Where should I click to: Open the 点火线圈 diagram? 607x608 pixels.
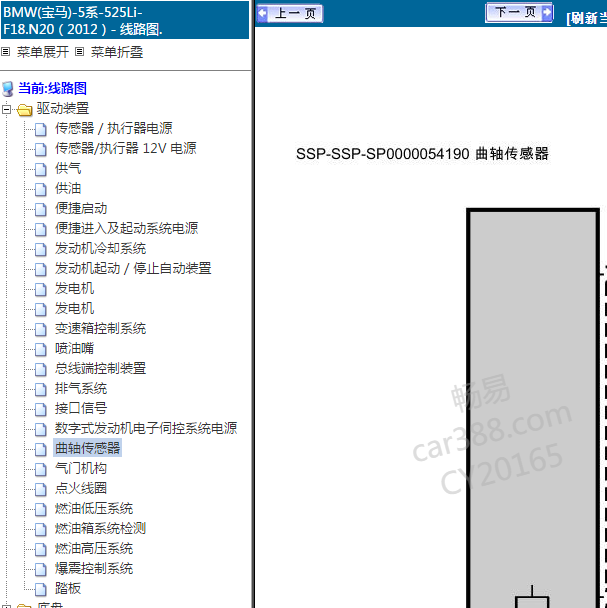point(81,488)
